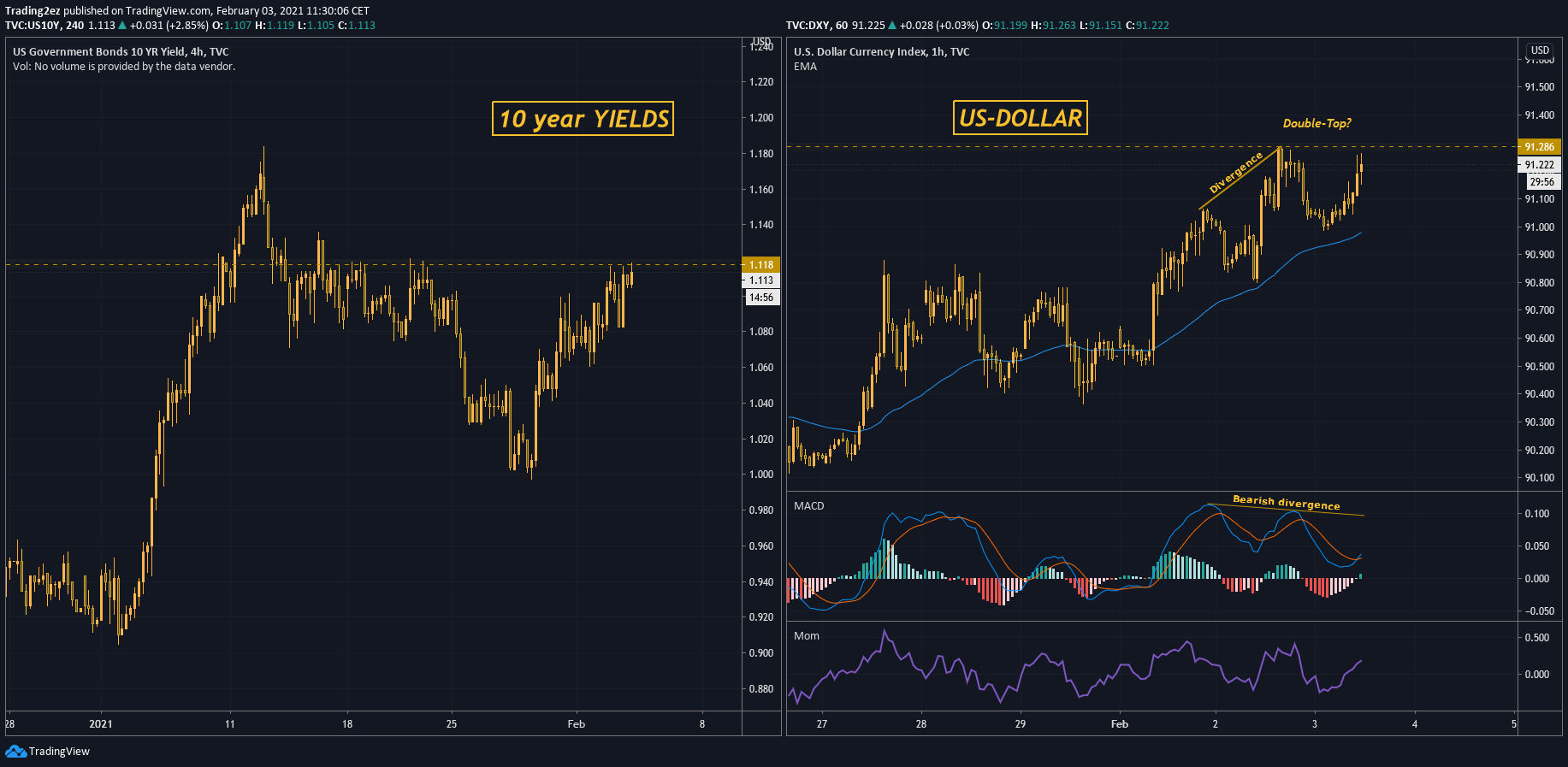1568x767 pixels.
Task: Click the '28' date label on the dollar index axis
Action: point(921,723)
